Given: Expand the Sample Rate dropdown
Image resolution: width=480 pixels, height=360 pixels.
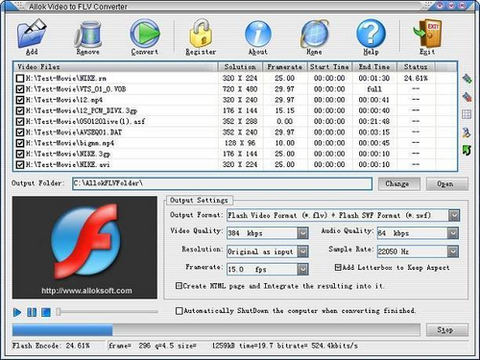Looking at the screenshot, I should coord(453,251).
